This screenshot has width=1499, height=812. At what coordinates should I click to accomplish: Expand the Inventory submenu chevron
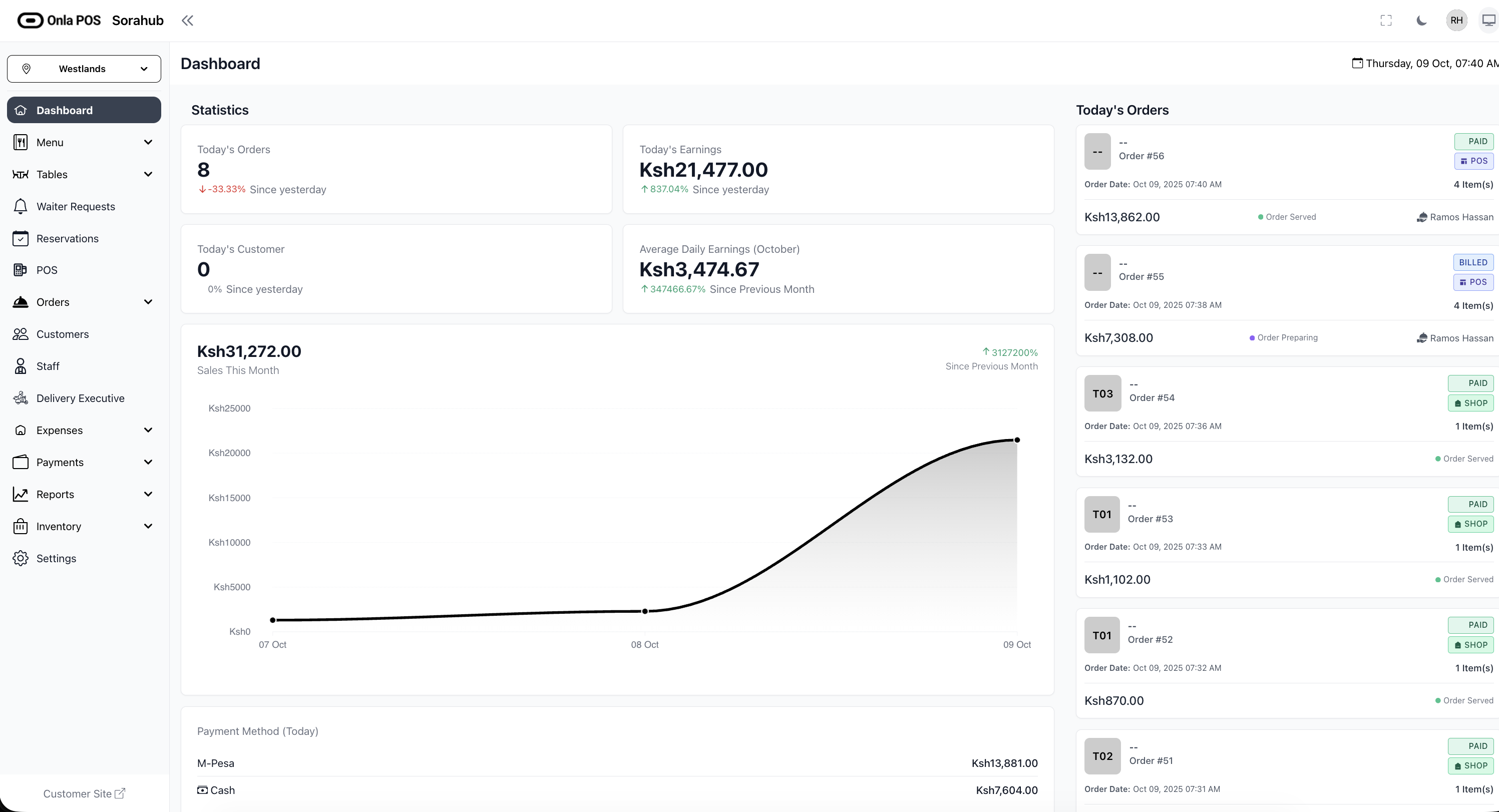[x=148, y=527]
